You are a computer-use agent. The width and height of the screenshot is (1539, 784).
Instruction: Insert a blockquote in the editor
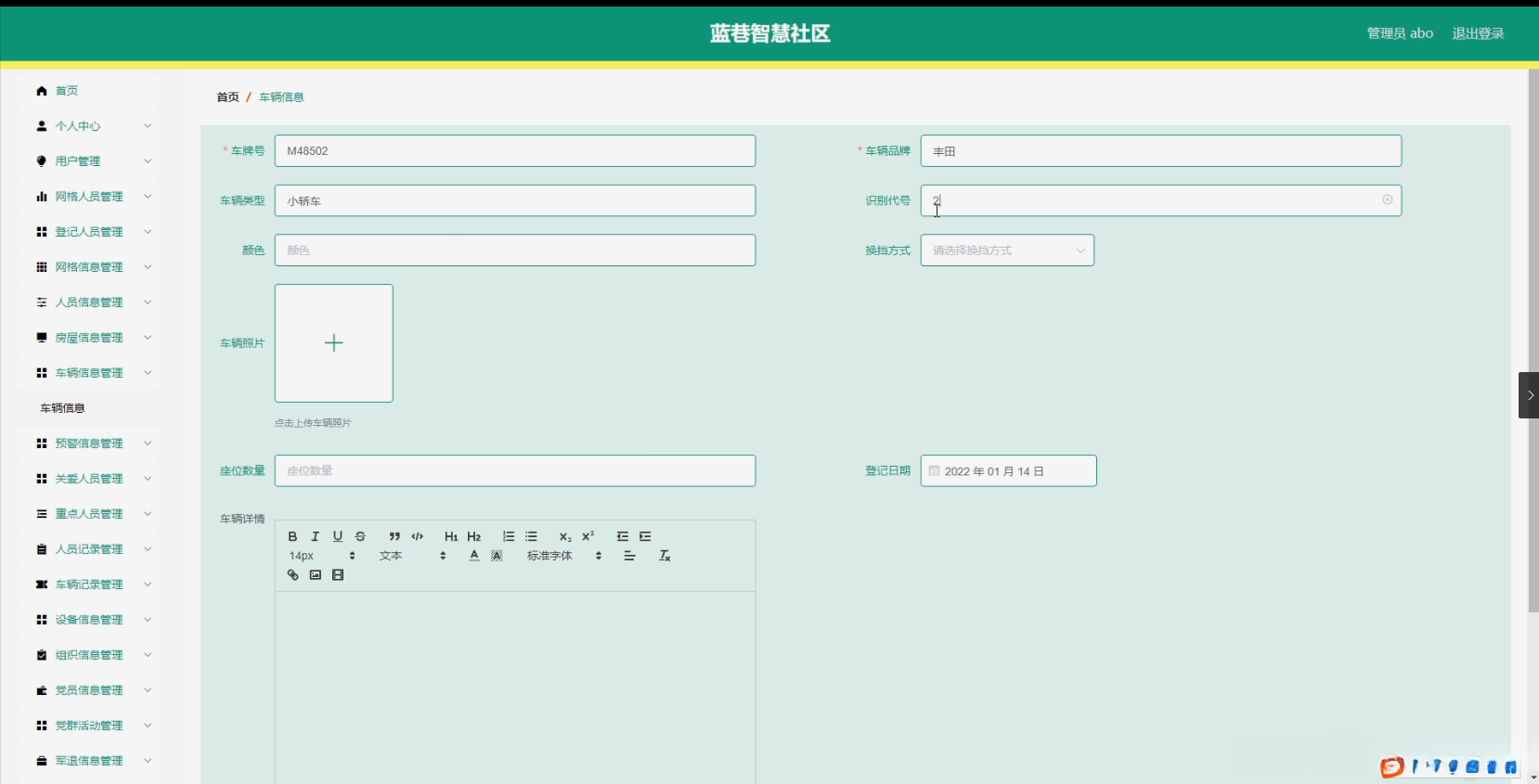pyautogui.click(x=394, y=536)
